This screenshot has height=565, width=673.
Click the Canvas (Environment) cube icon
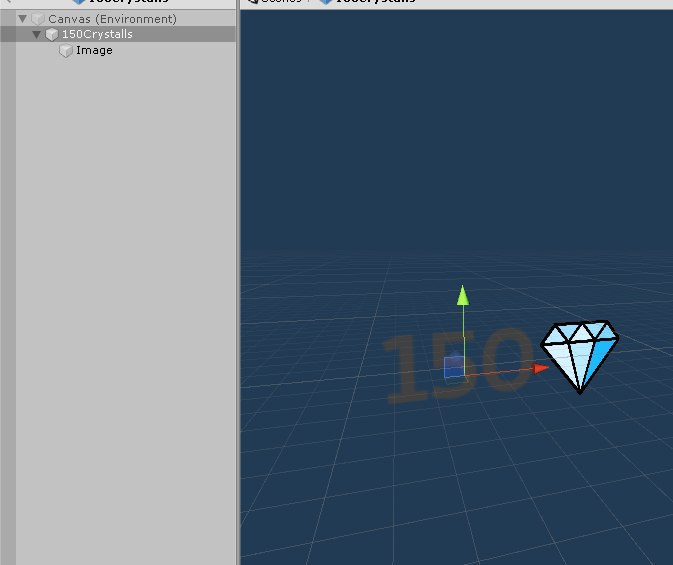38,19
